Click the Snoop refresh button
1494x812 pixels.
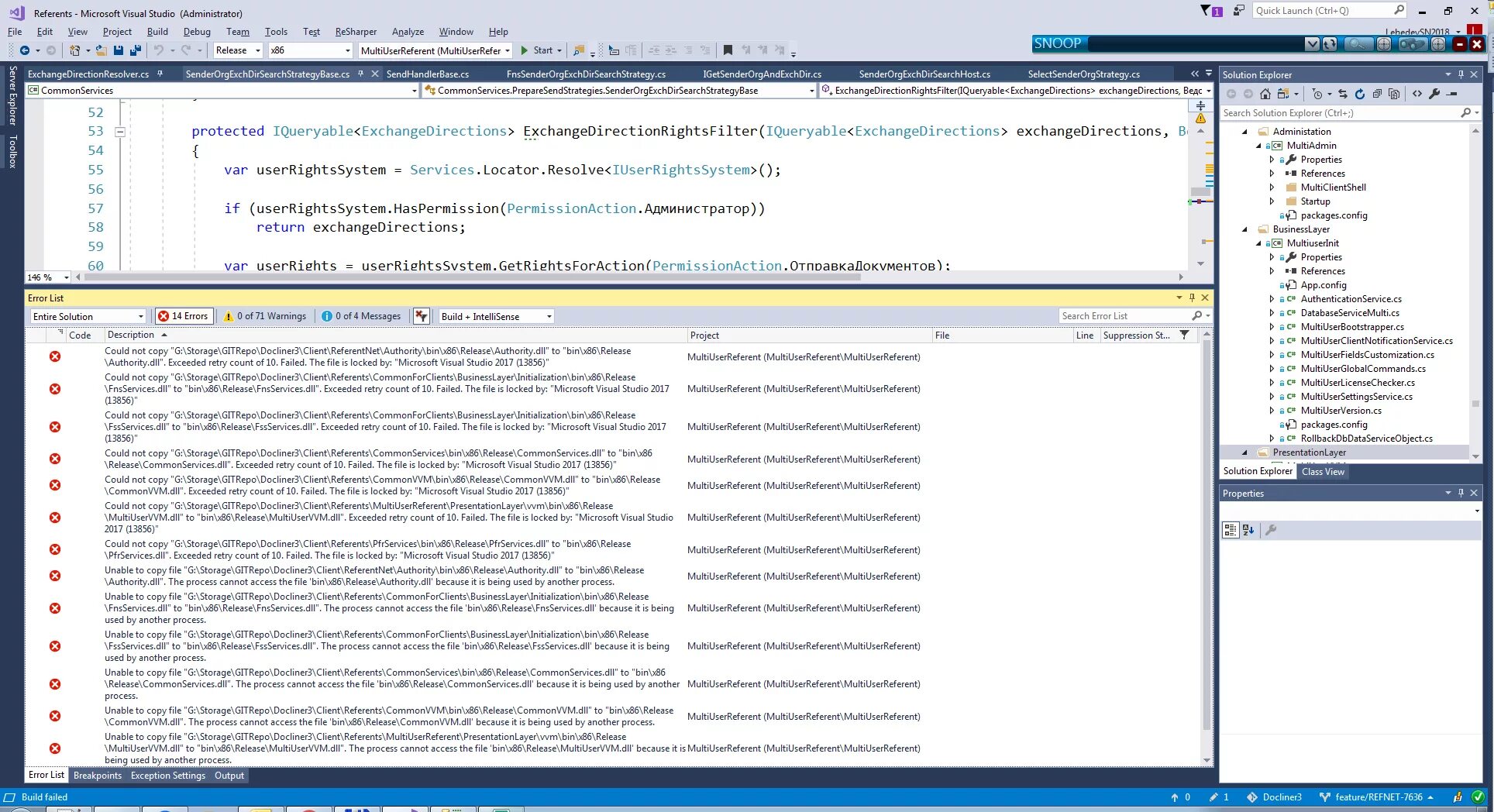tap(1330, 44)
